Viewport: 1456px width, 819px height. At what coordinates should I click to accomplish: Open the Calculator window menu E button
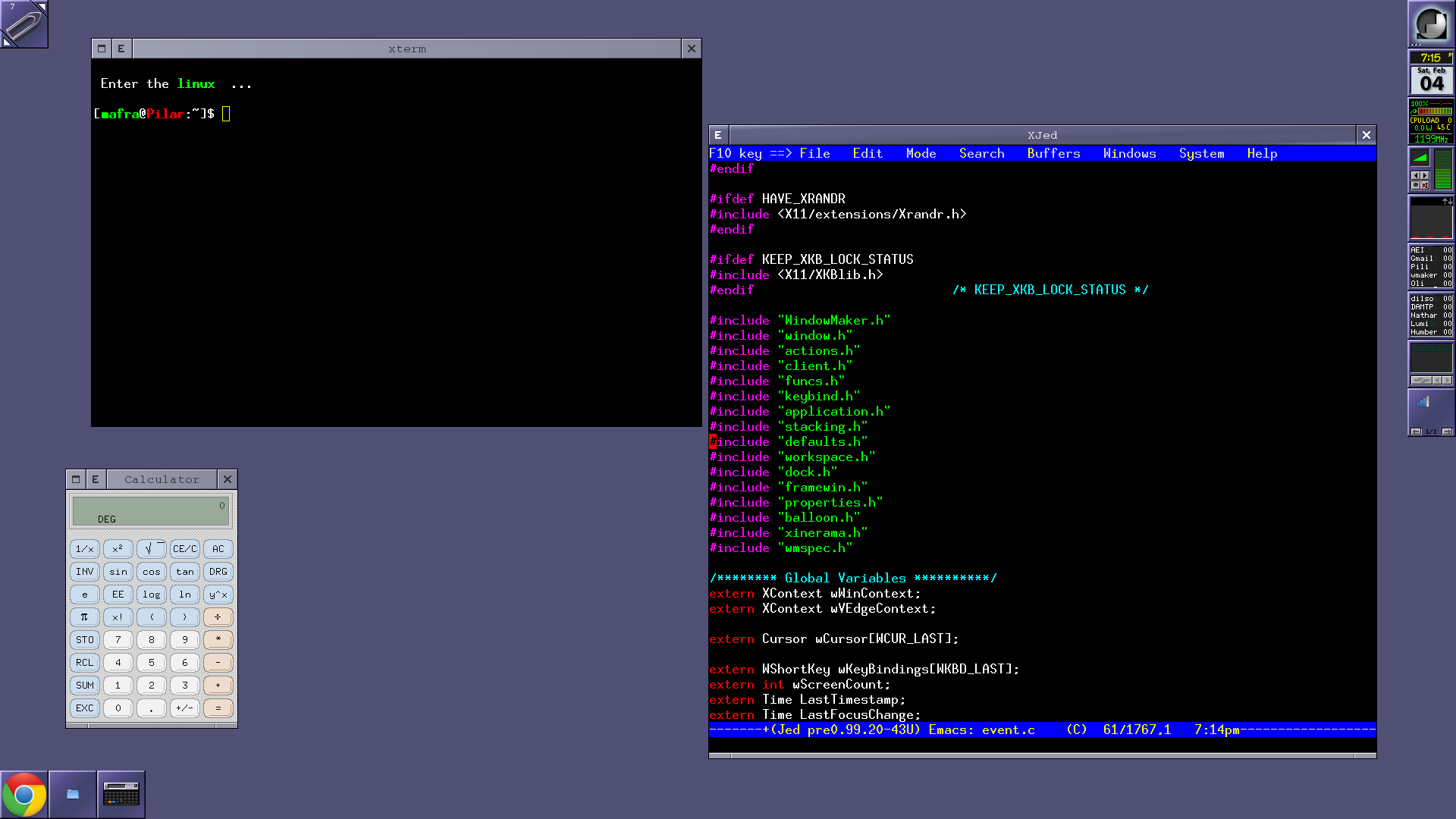(x=95, y=479)
